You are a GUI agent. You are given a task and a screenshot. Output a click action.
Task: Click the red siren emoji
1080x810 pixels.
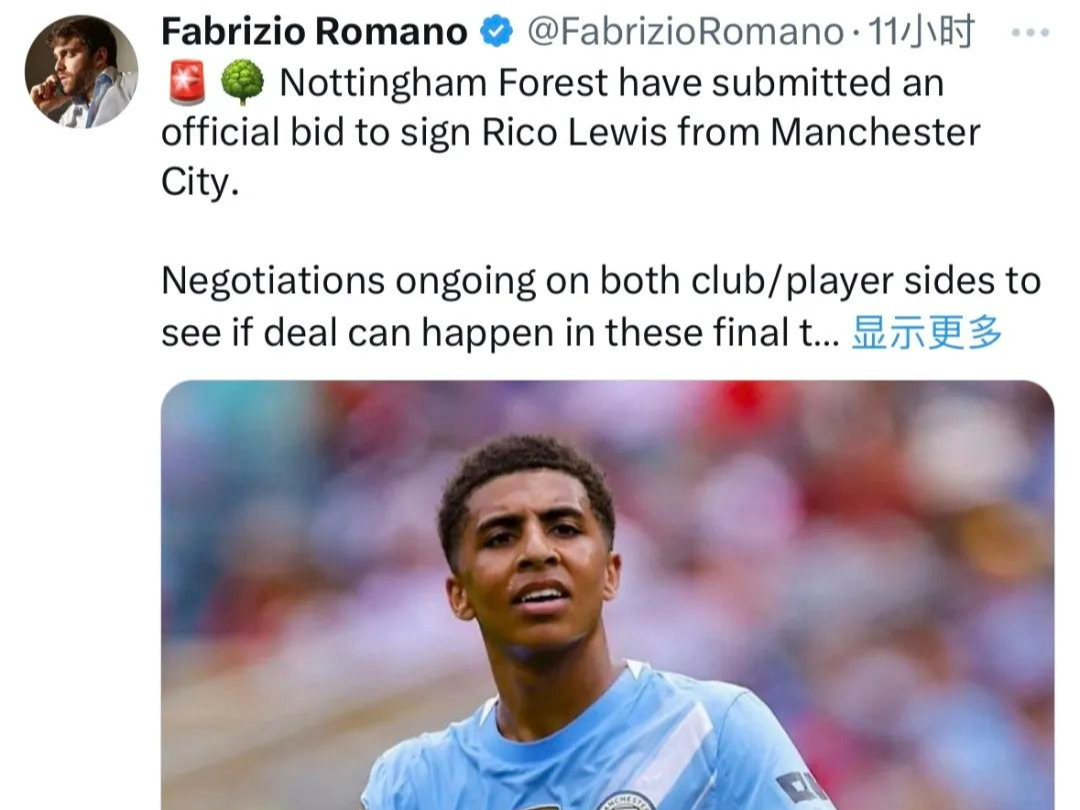[x=186, y=83]
